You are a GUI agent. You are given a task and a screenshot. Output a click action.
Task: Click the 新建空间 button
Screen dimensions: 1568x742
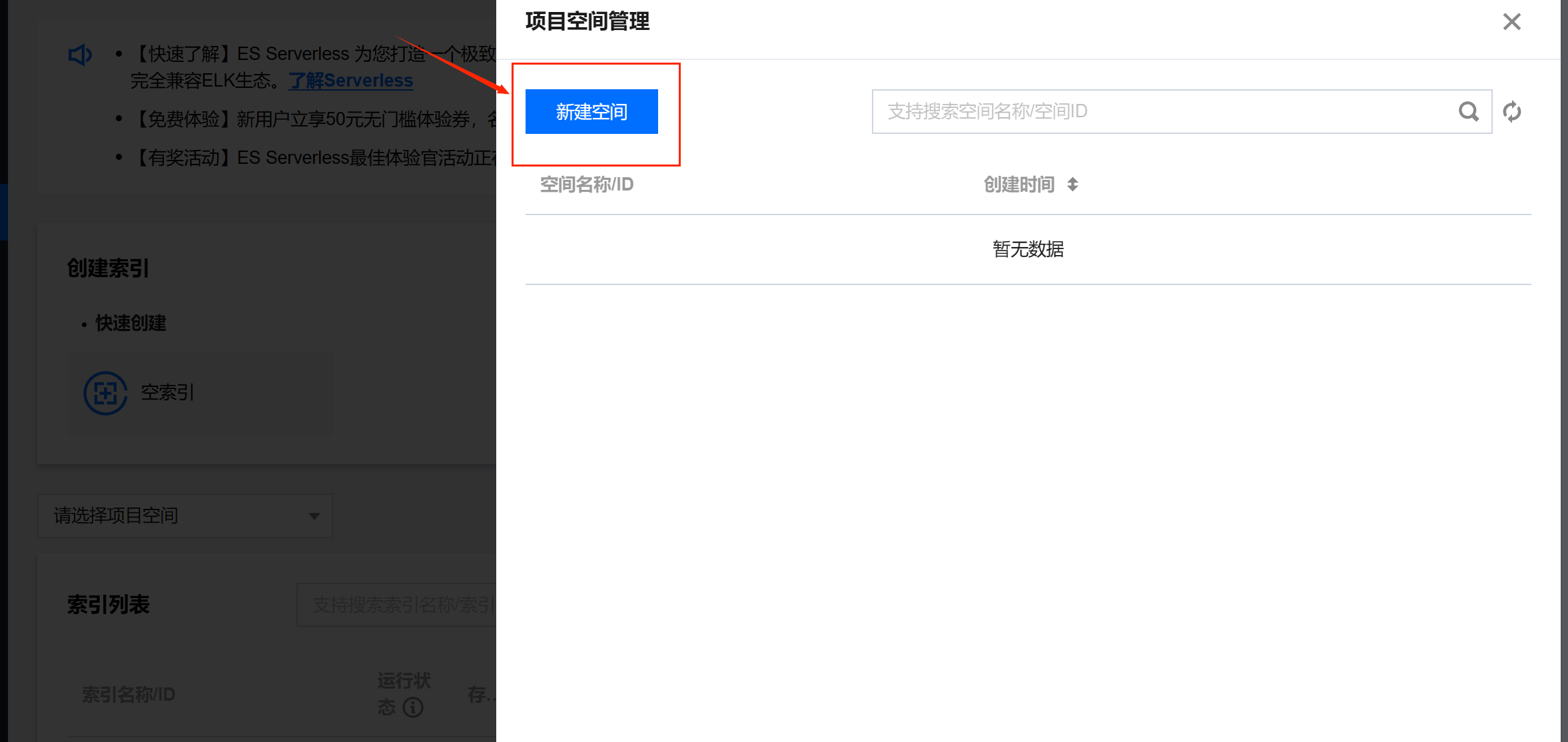(591, 111)
